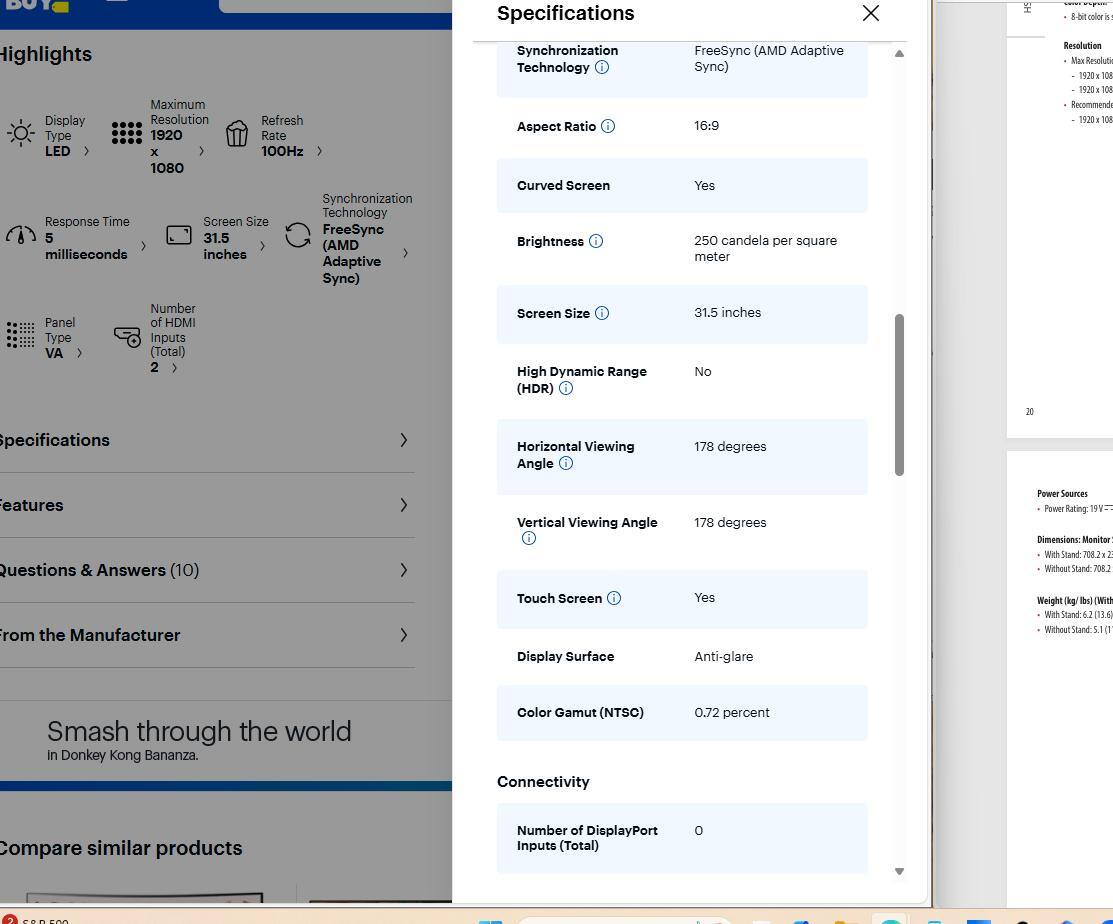
Task: Click scrollbar up arrow in Specifications panel
Action: pos(898,53)
